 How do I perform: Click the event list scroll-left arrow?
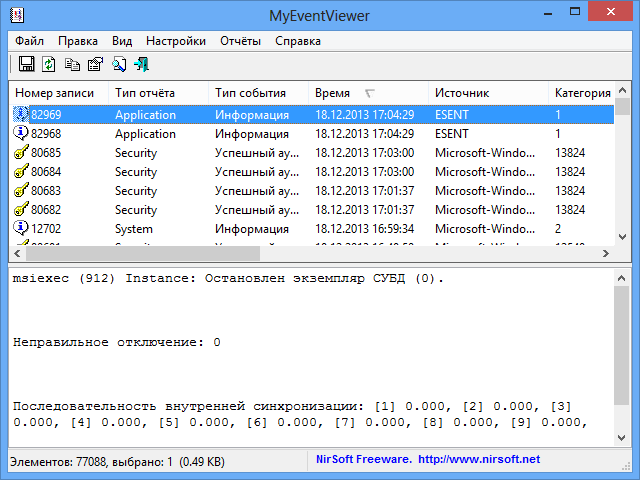(x=17, y=253)
